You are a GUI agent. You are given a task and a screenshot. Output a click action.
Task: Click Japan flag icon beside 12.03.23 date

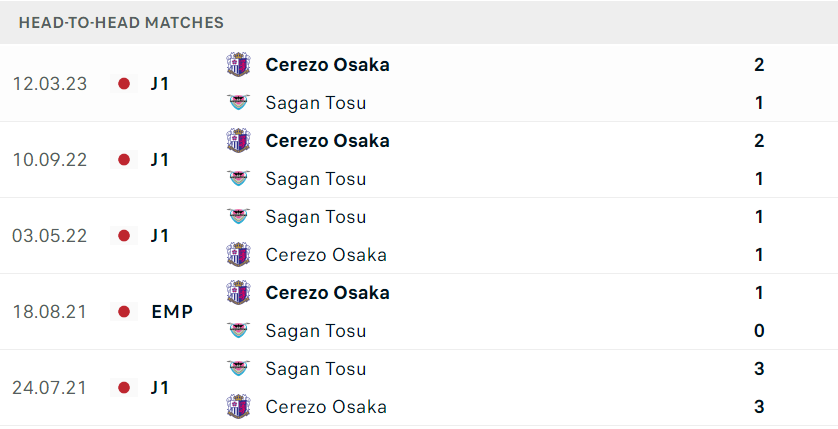(124, 84)
